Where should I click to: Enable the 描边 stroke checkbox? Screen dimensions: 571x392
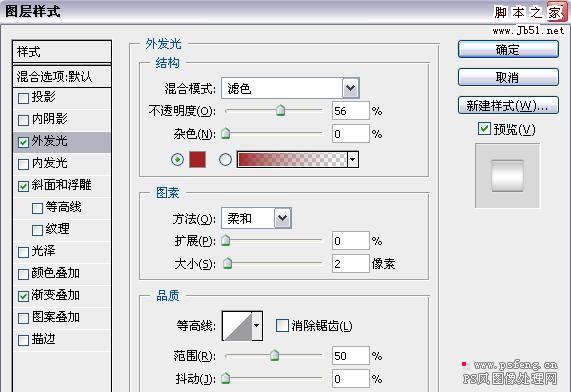(x=23, y=340)
